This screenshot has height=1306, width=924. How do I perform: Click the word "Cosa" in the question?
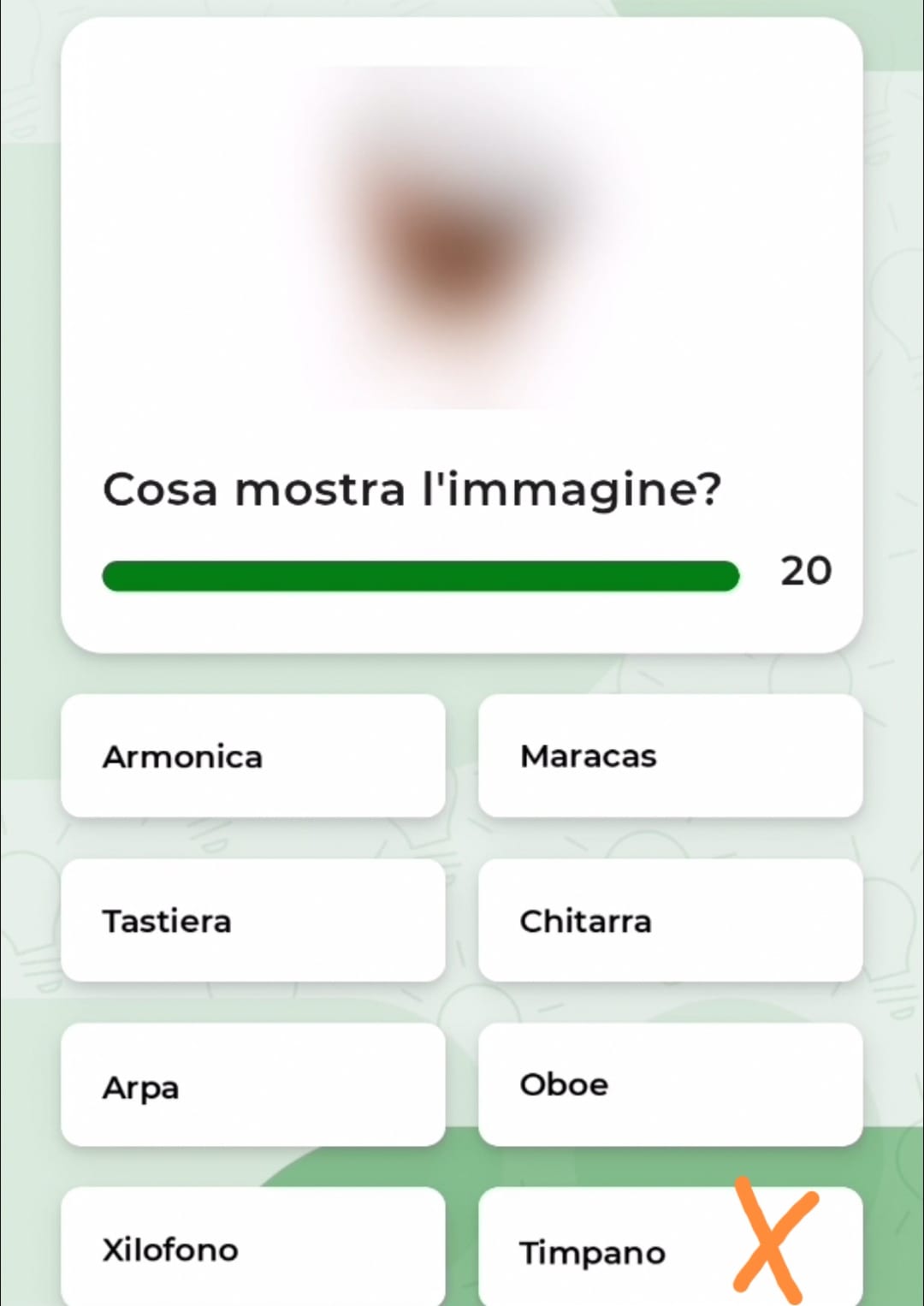click(160, 490)
